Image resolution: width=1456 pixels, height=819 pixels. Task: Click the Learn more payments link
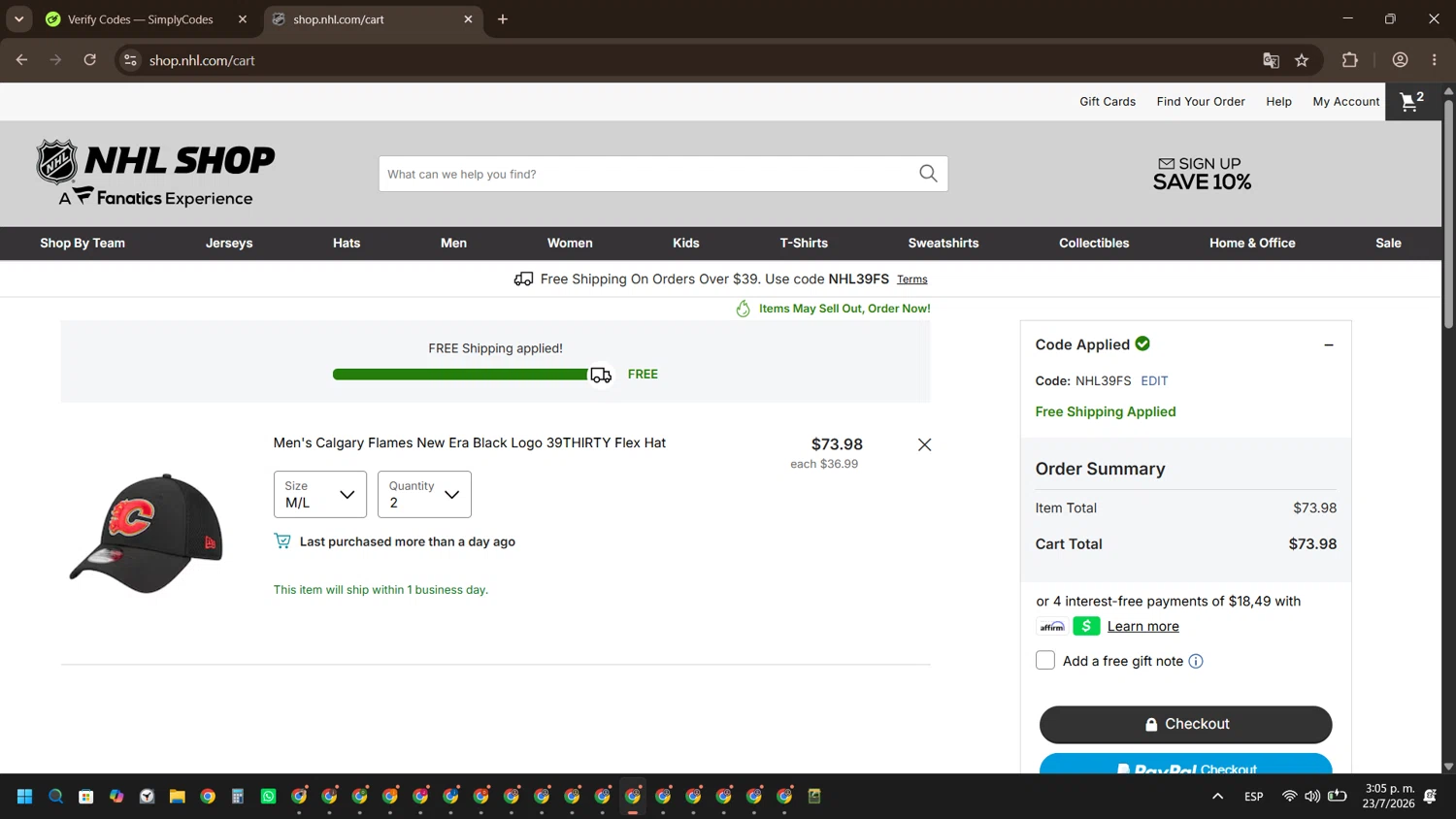click(x=1143, y=627)
